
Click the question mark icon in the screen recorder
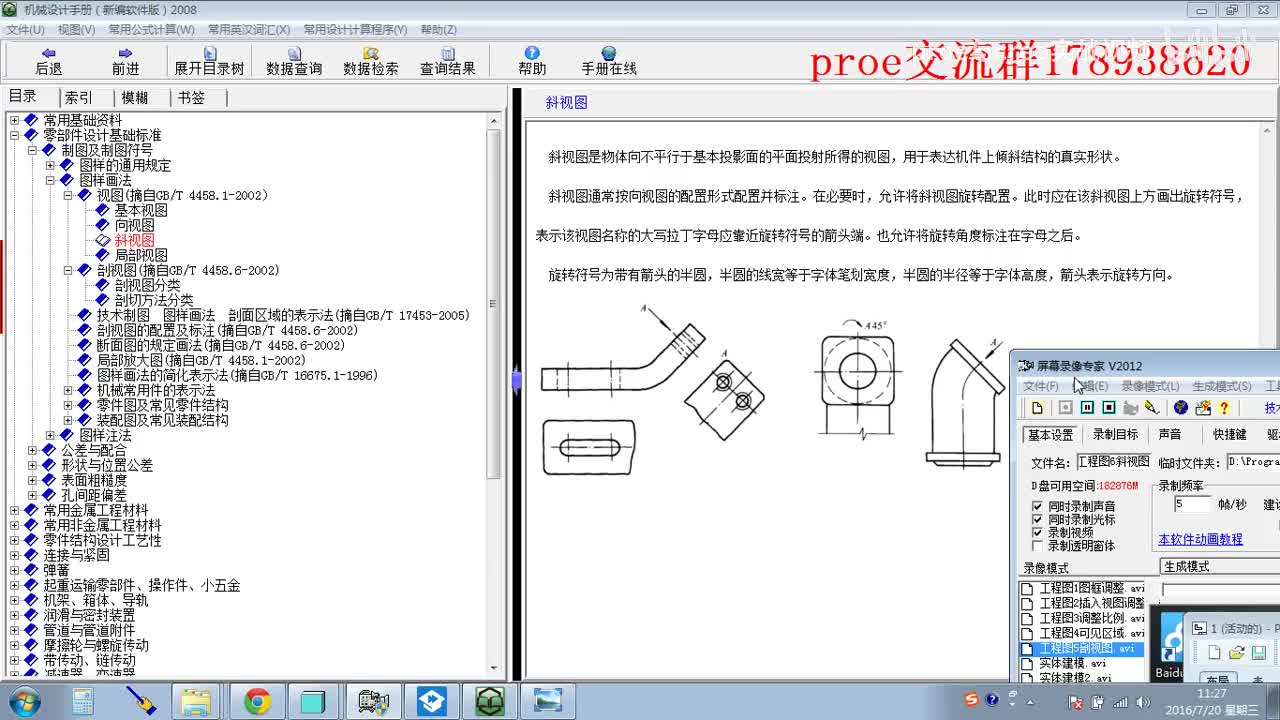point(1224,408)
